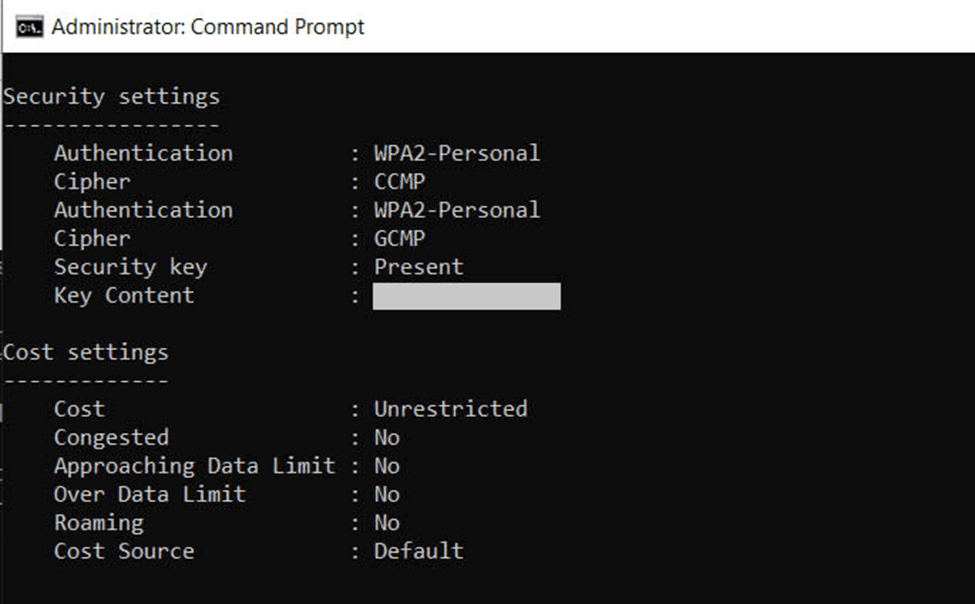Viewport: 975px width, 604px height.
Task: Click the Command Prompt icon in title bar
Action: tap(29, 27)
